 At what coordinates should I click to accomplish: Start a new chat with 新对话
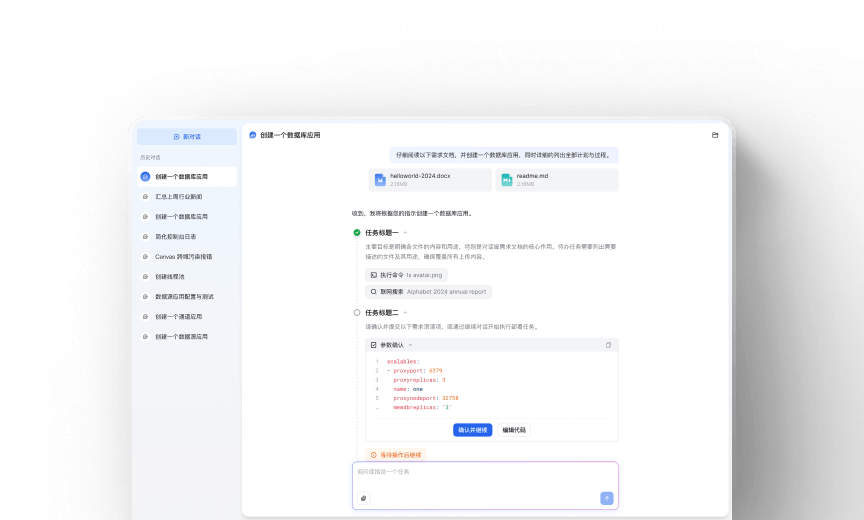click(x=187, y=136)
